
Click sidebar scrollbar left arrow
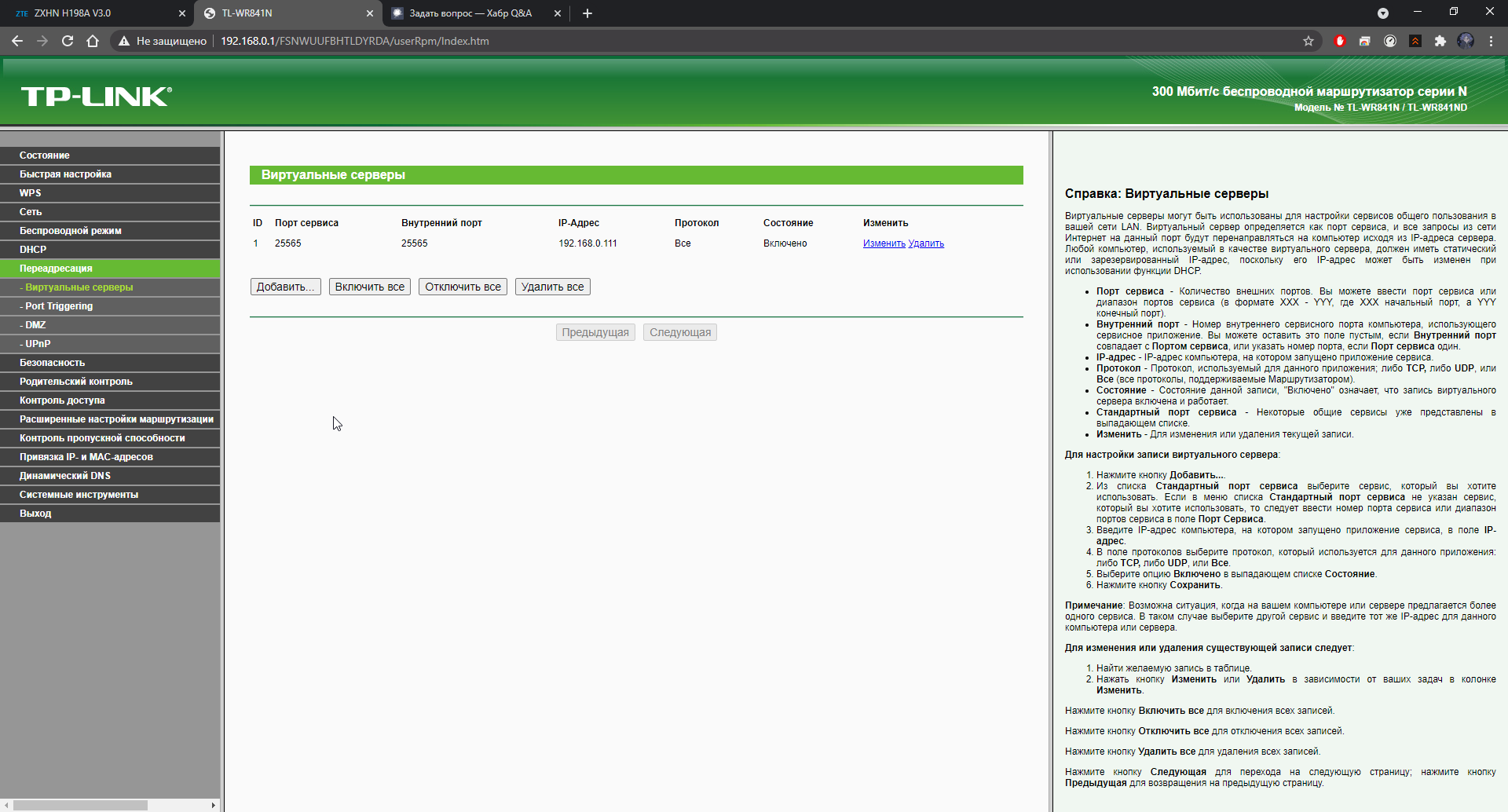[x=5, y=805]
